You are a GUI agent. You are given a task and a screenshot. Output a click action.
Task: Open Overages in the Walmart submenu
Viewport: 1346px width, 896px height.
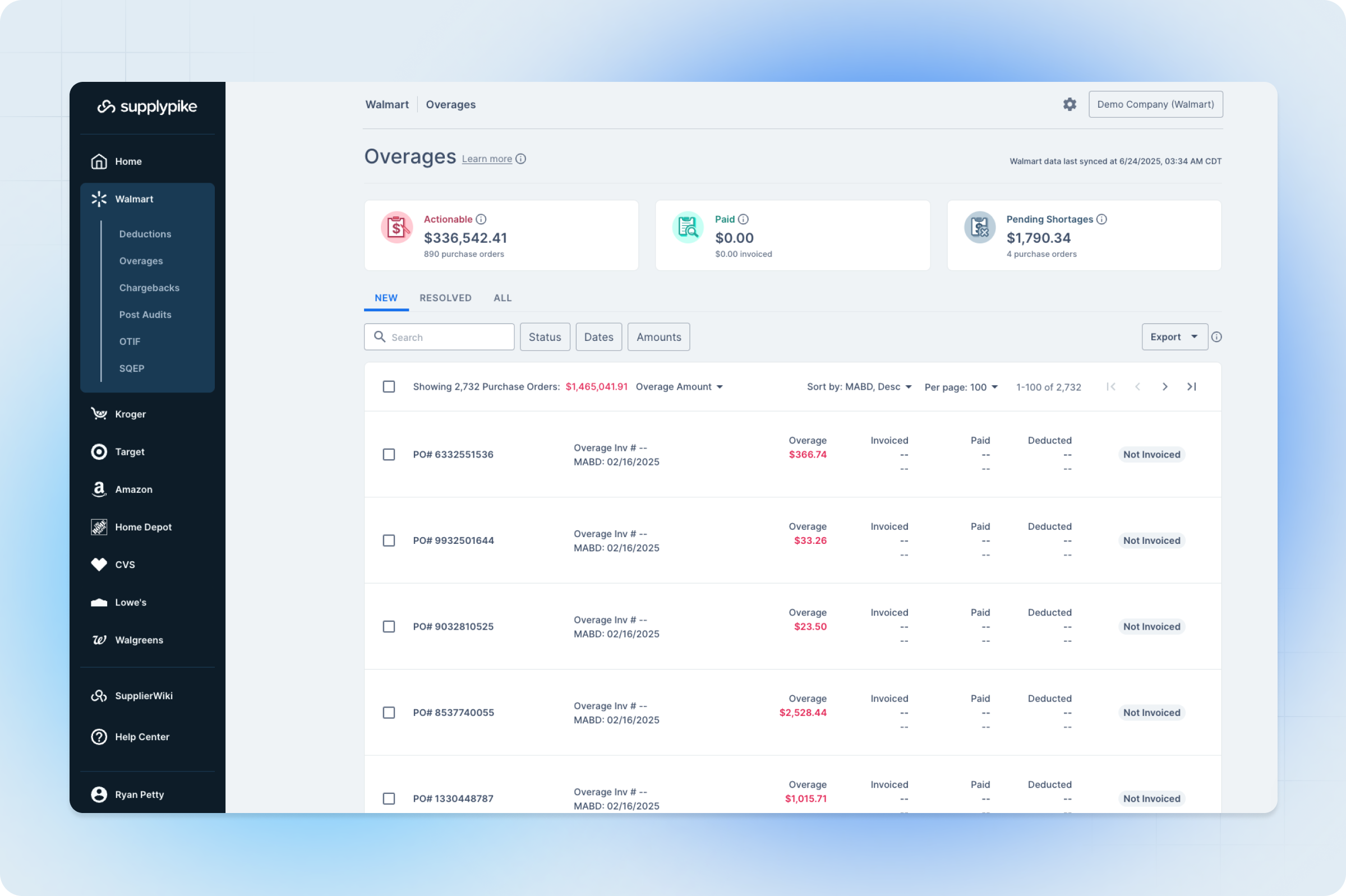coord(141,261)
